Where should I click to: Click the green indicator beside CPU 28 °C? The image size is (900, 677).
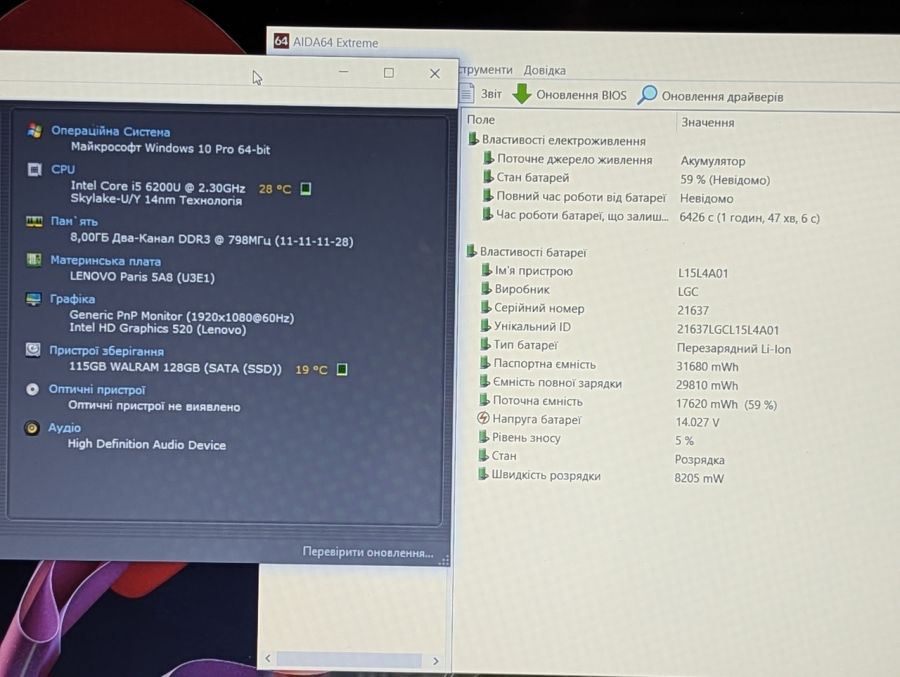point(306,188)
